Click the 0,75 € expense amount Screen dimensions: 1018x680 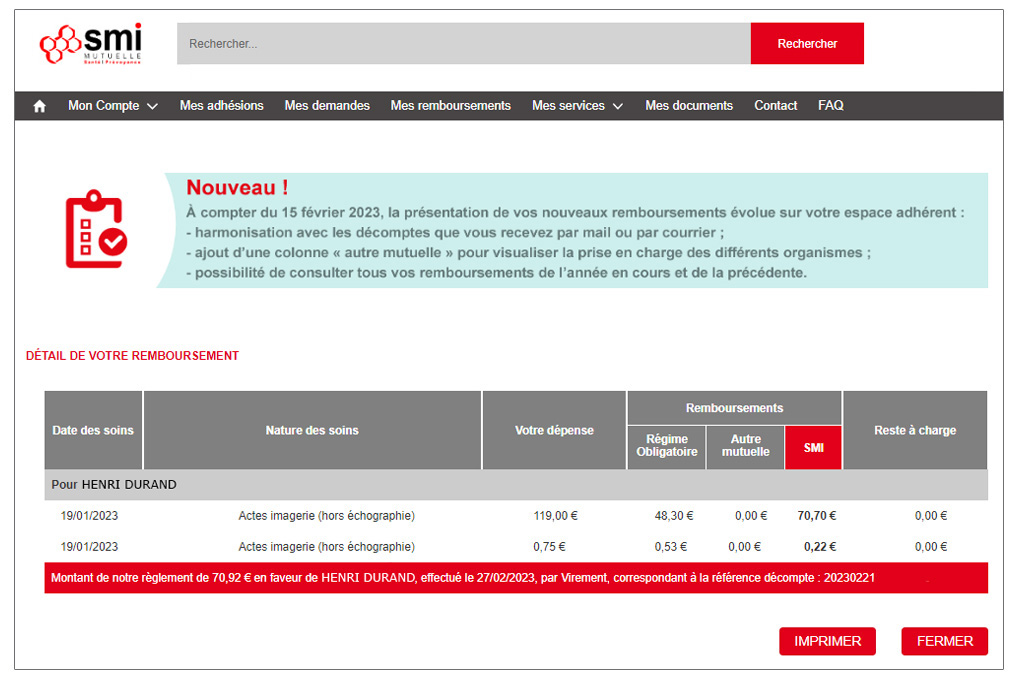coord(549,547)
